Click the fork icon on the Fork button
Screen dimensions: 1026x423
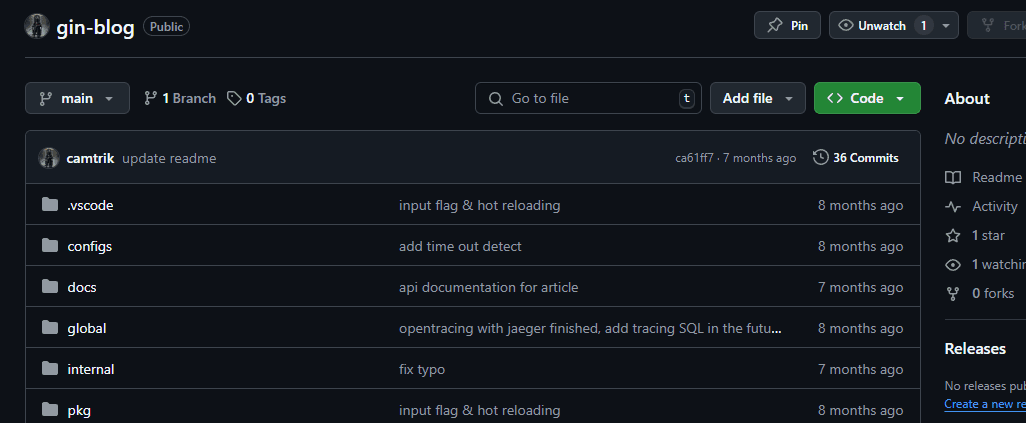tap(988, 26)
